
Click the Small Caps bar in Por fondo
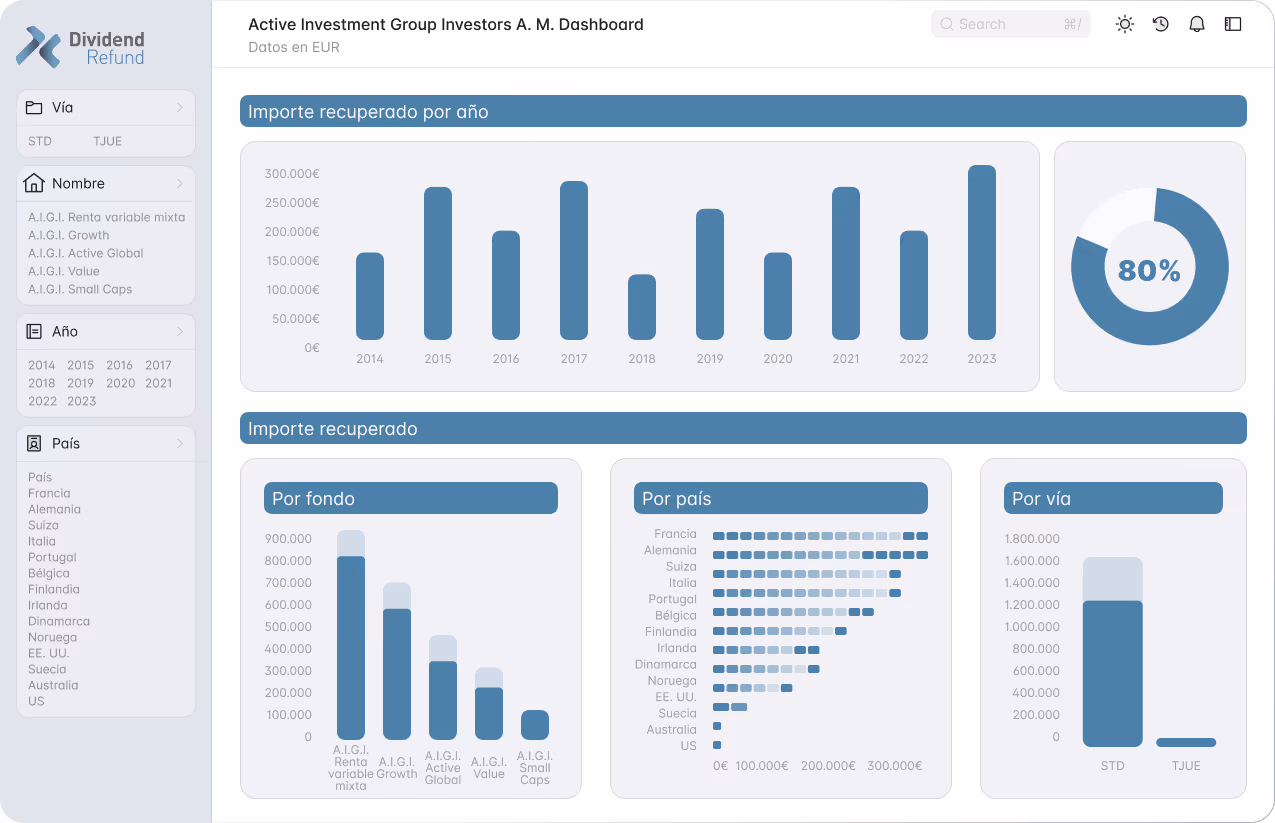535,725
